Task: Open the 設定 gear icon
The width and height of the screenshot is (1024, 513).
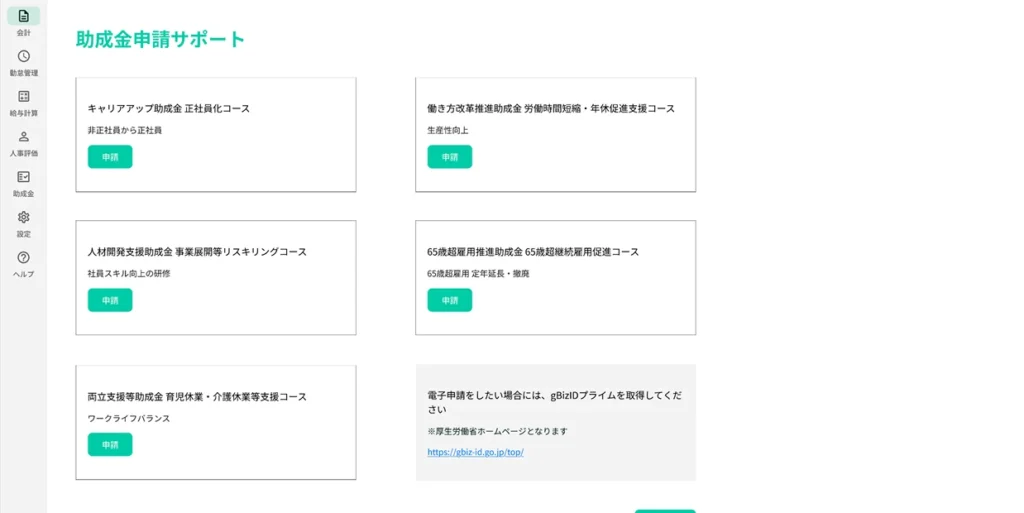Action: (x=23, y=217)
